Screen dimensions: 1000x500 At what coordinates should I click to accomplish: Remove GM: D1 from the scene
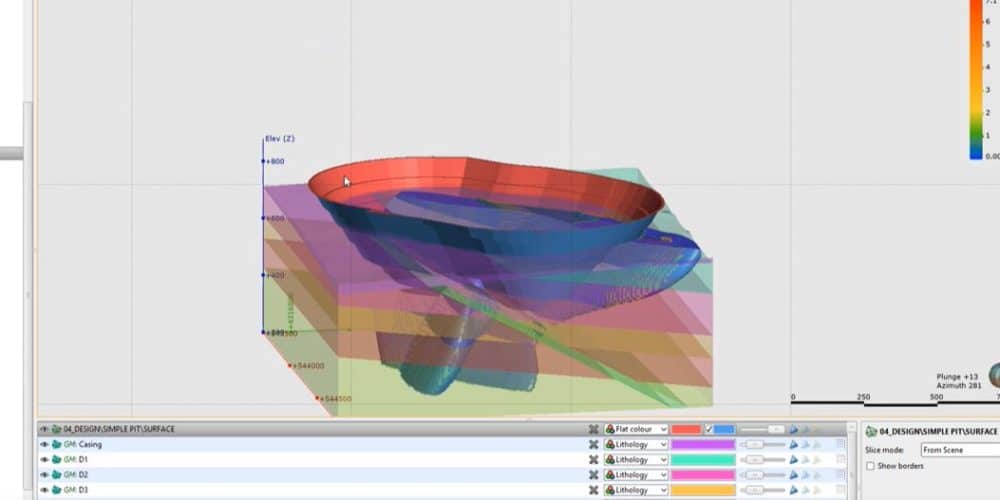[x=594, y=460]
